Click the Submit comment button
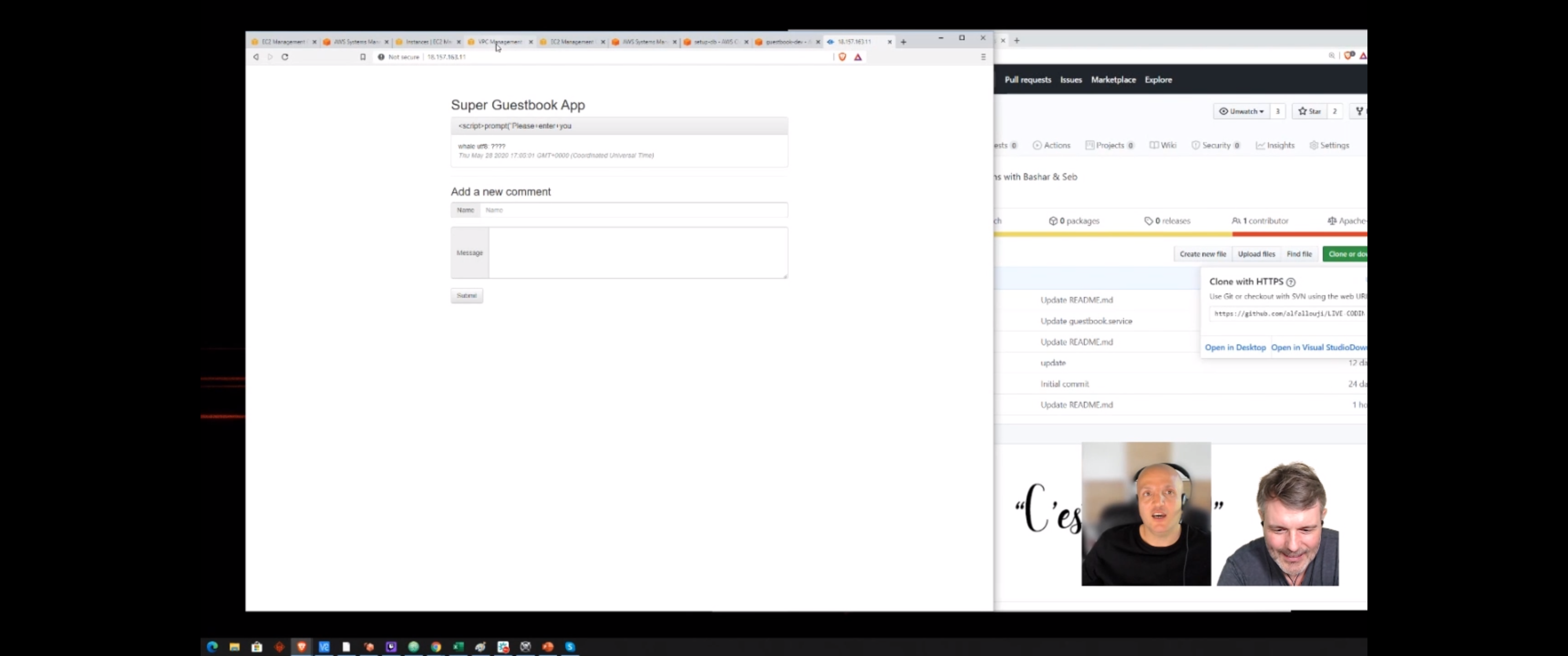This screenshot has height=656, width=1568. [x=466, y=296]
